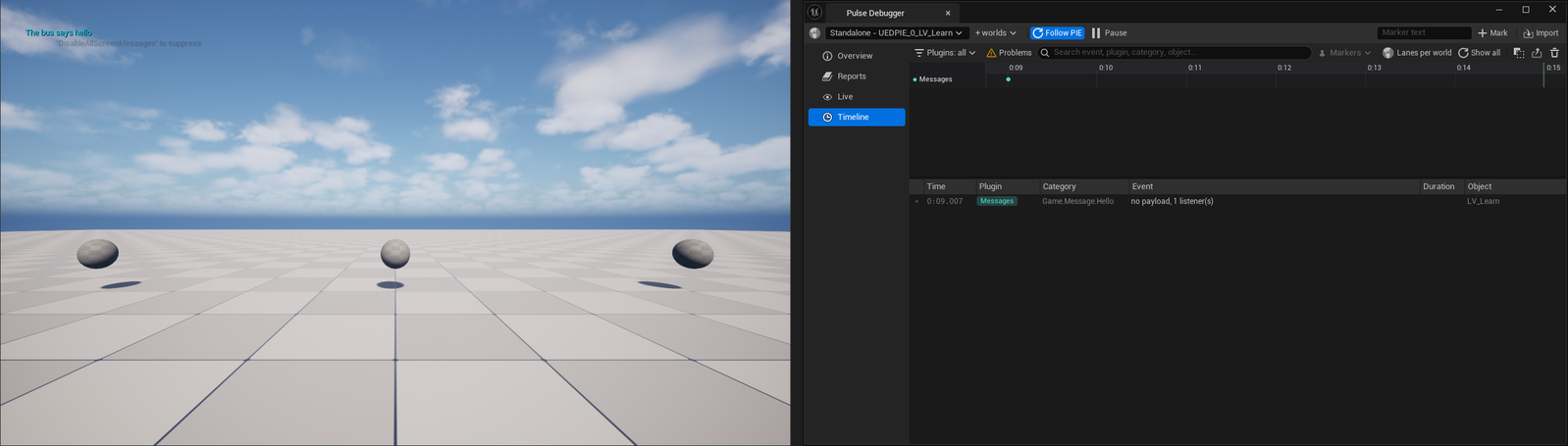
Task: Select the Messages lane label
Action: tap(935, 79)
